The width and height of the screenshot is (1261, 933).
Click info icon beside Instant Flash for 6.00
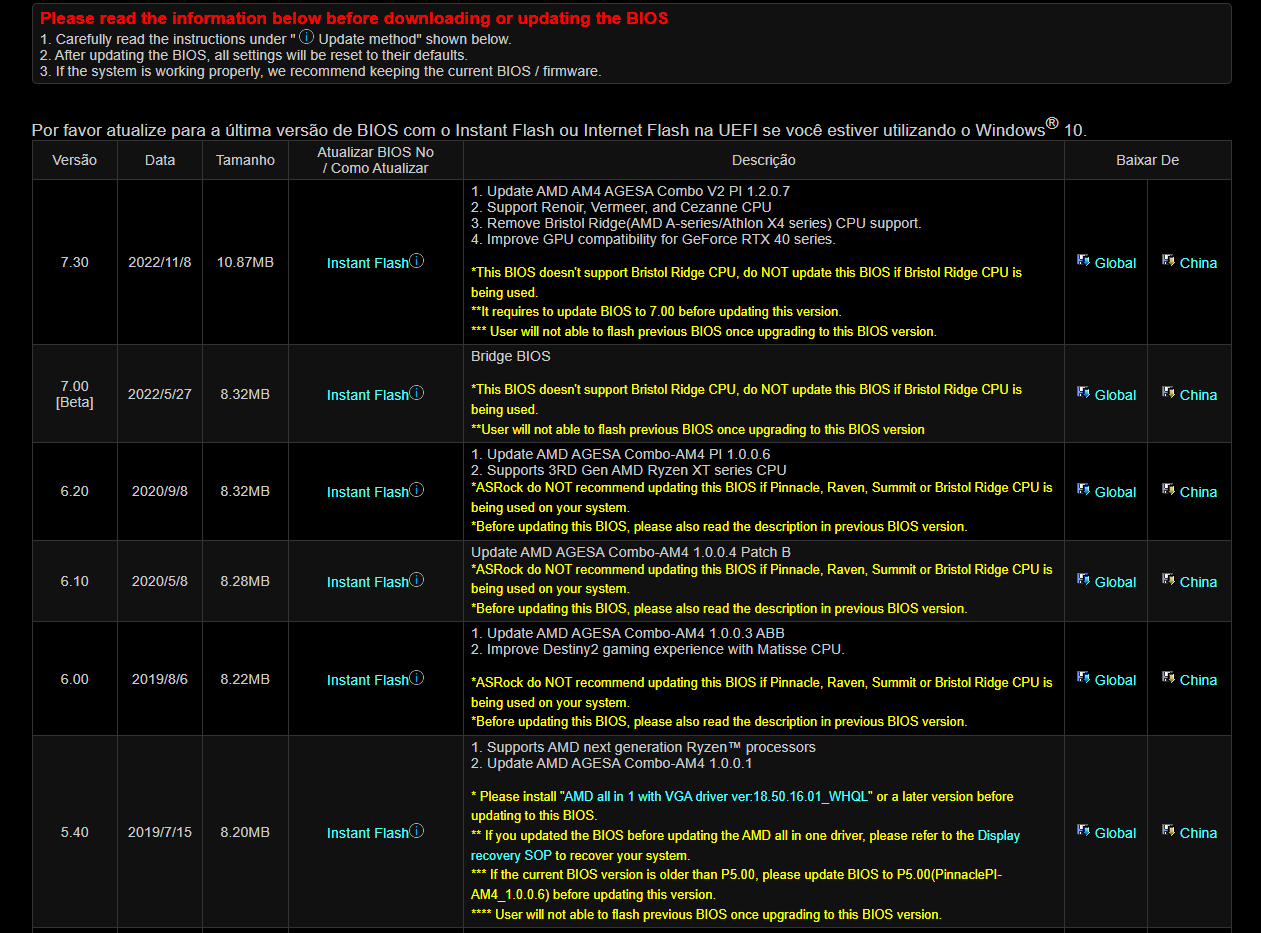(x=417, y=678)
